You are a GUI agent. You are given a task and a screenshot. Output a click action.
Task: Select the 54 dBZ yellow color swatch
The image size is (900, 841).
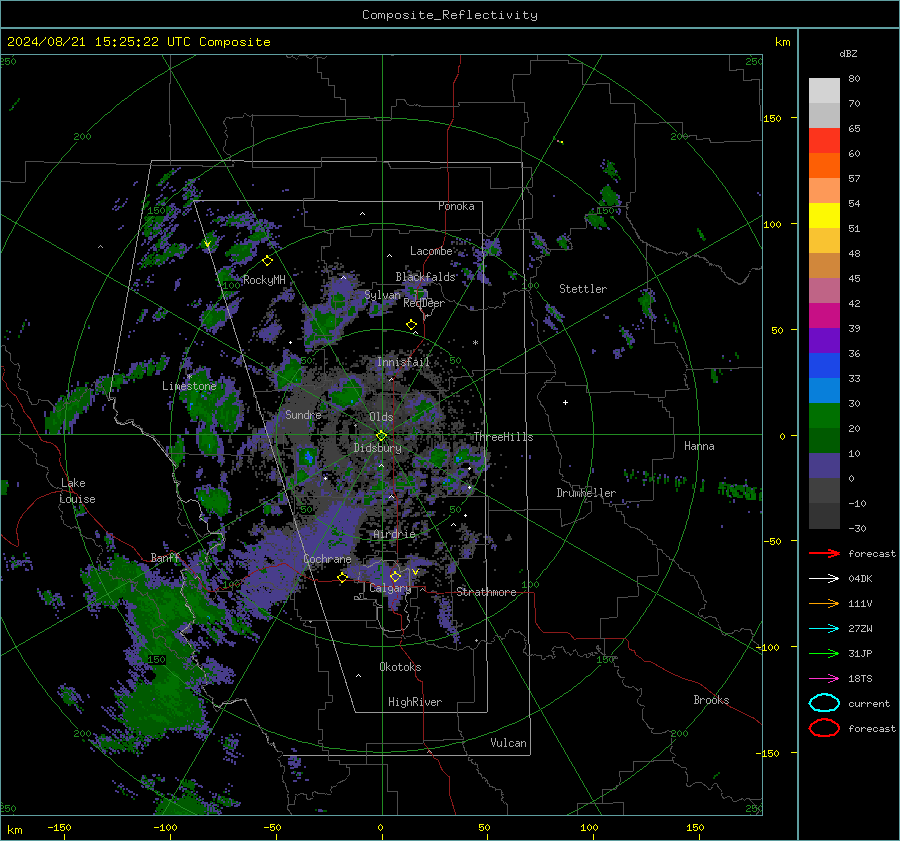point(824,216)
